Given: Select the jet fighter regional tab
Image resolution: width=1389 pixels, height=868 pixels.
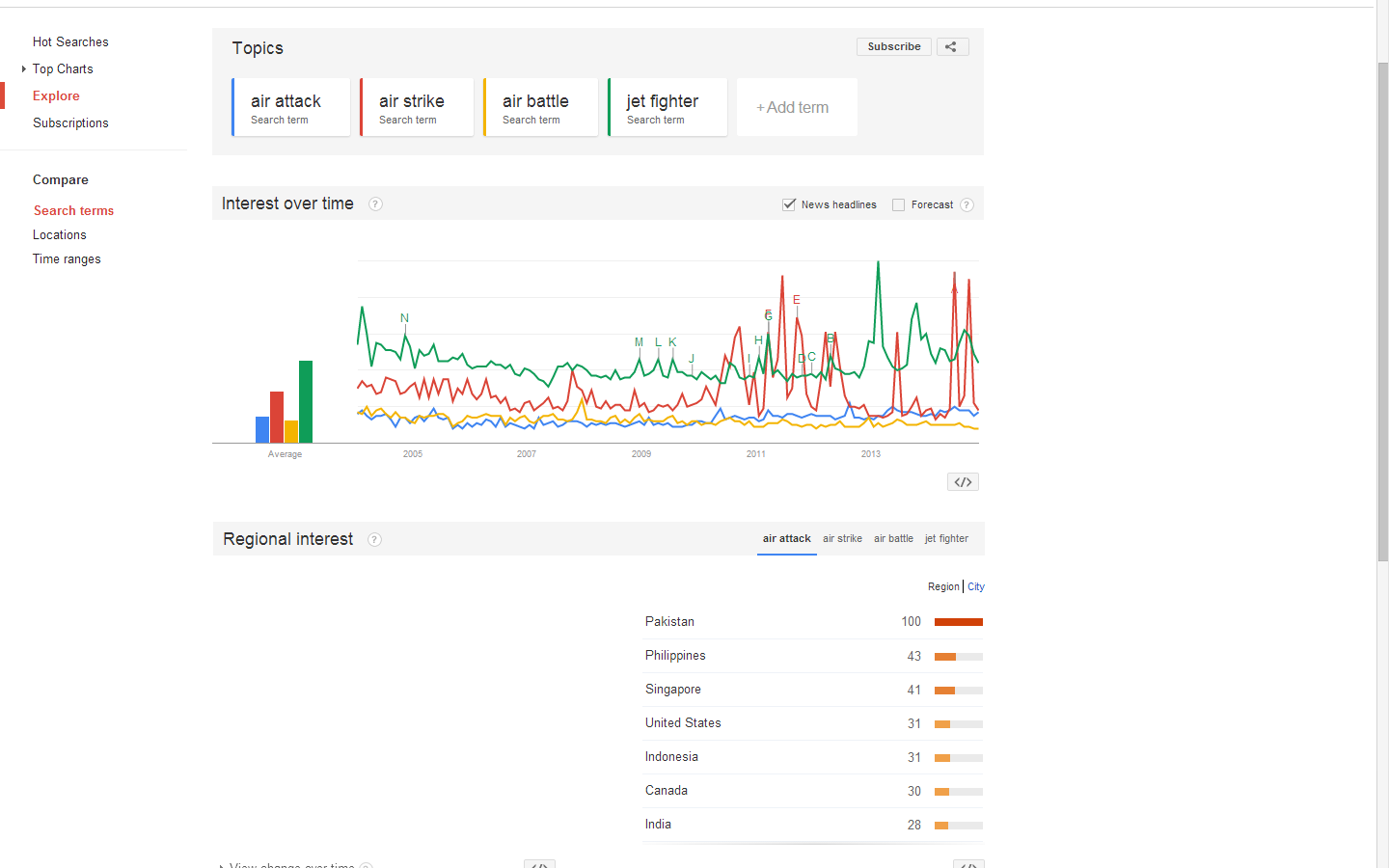Looking at the screenshot, I should coord(946,539).
